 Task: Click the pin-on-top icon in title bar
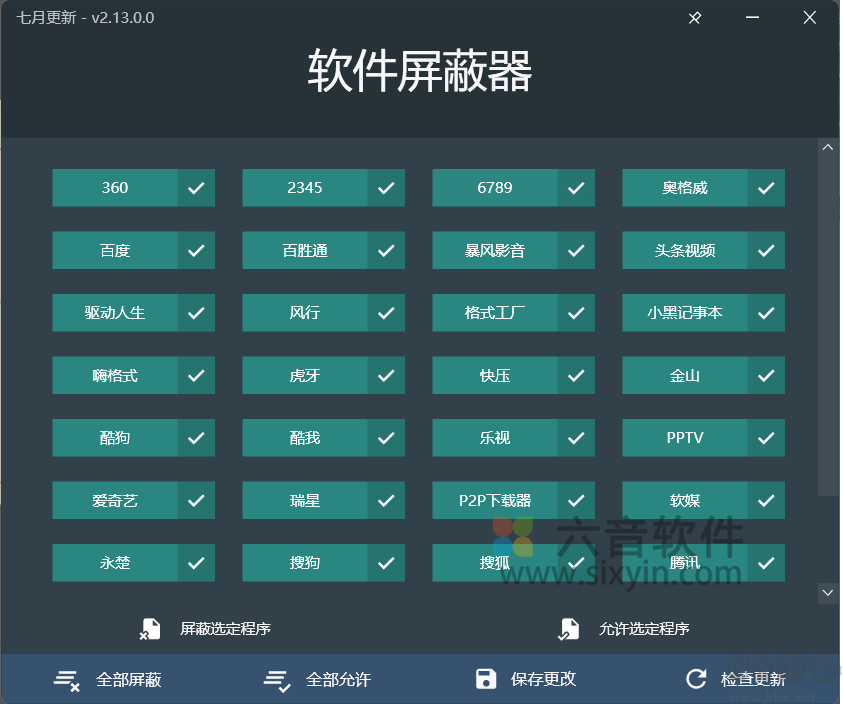[x=694, y=17]
